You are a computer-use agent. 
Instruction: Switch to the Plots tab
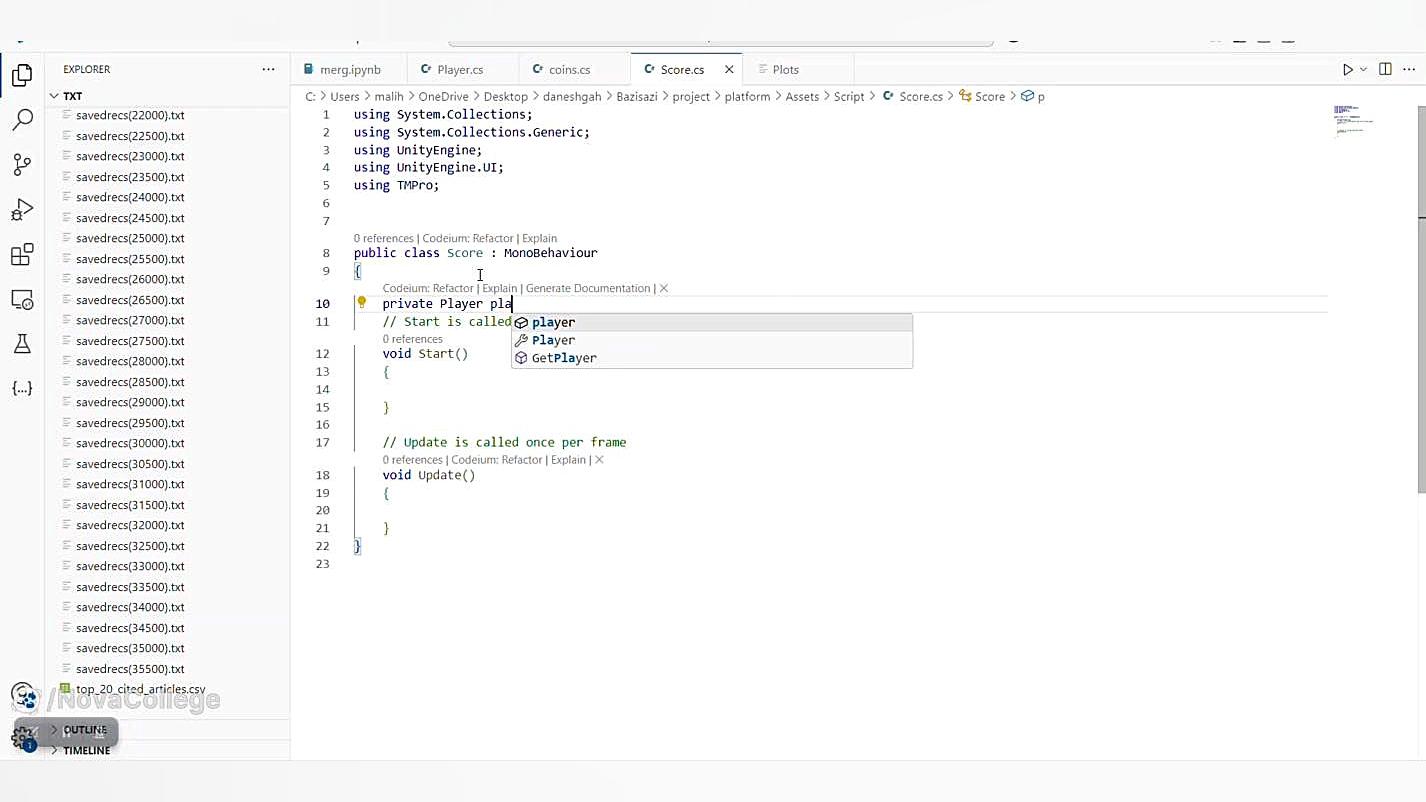click(x=786, y=69)
